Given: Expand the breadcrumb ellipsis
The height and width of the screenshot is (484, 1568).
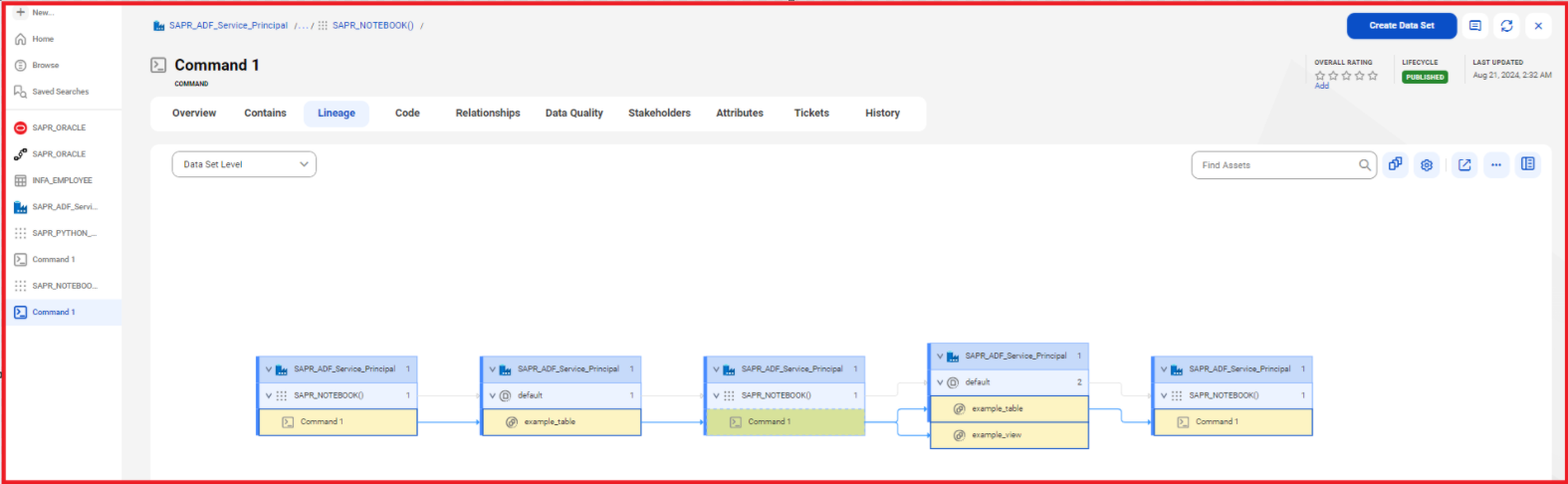Looking at the screenshot, I should click(x=302, y=26).
